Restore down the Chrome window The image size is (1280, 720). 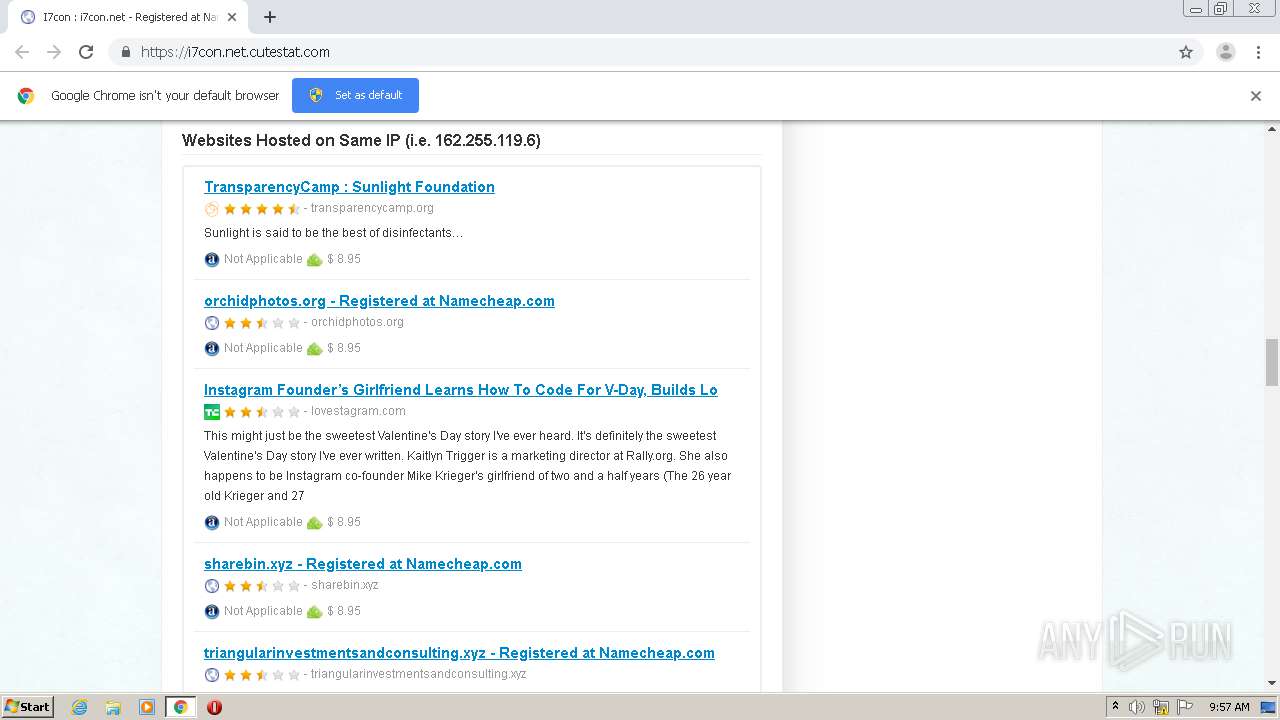1220,9
